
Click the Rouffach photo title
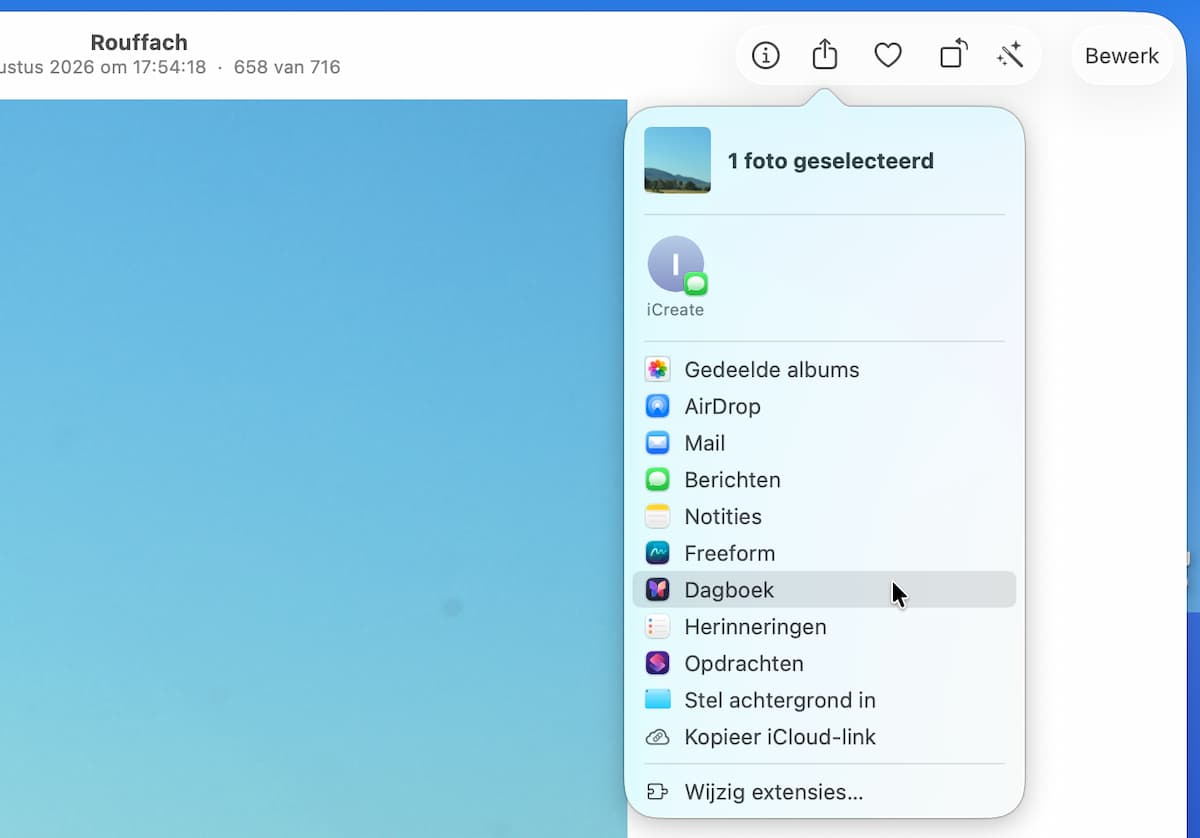(x=139, y=42)
